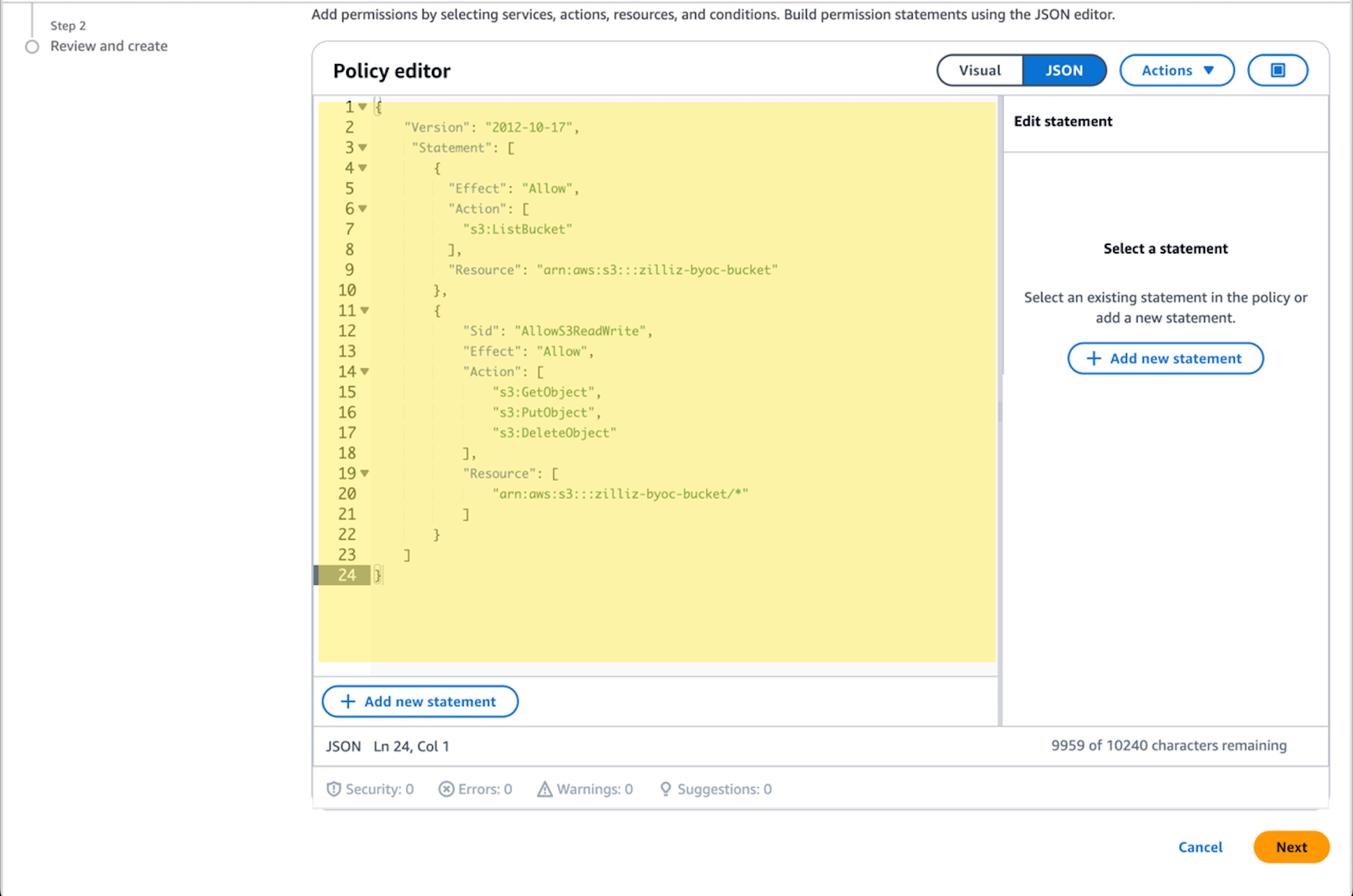
Task: Click Add new statement bottom button
Action: [x=419, y=700]
